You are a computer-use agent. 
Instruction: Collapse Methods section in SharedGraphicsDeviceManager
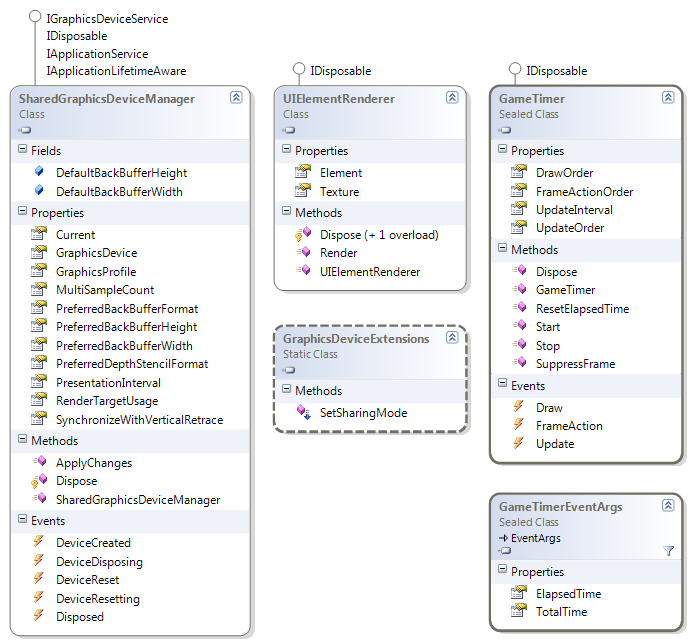click(x=22, y=439)
